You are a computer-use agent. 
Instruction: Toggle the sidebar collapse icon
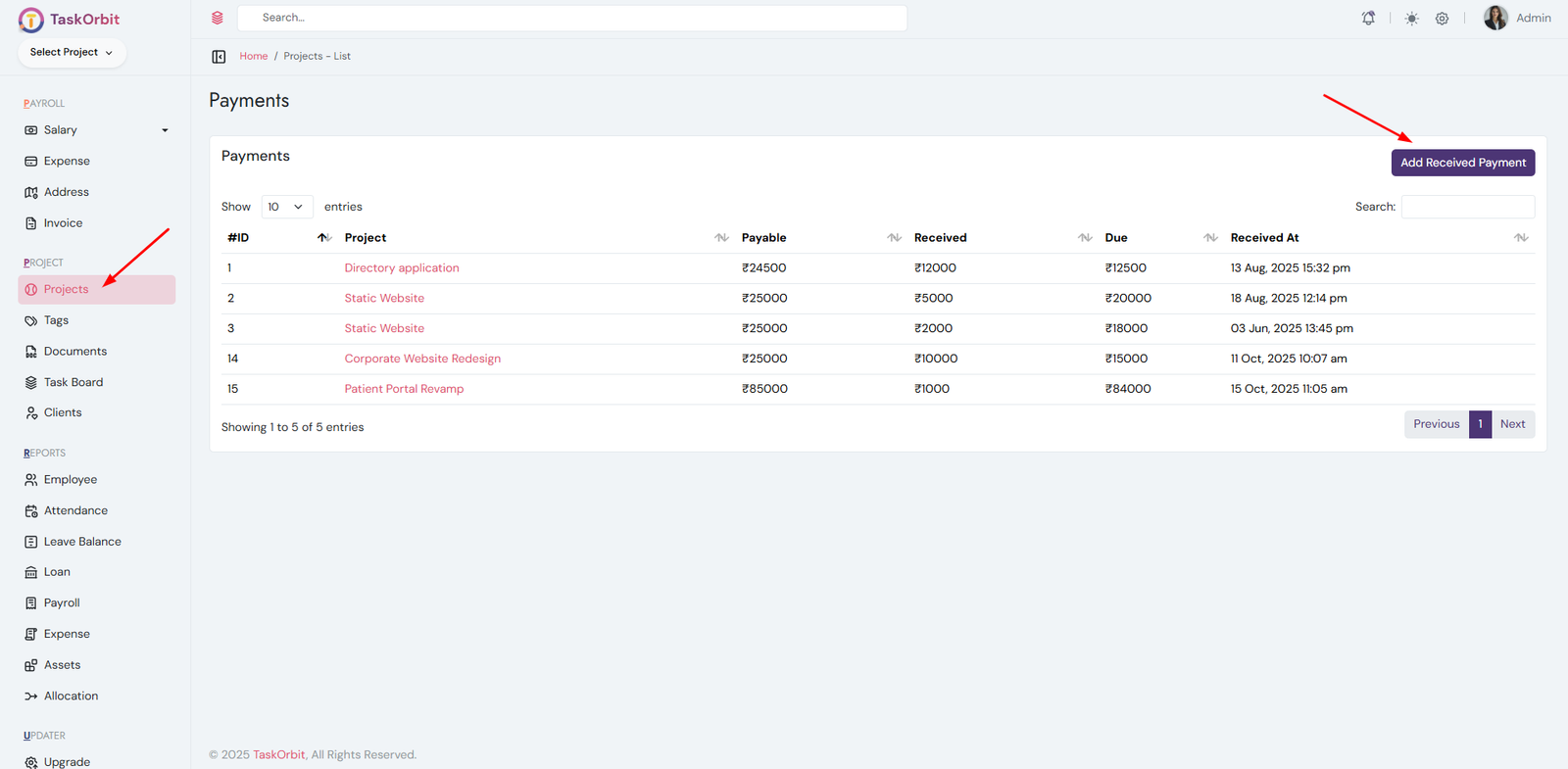pyautogui.click(x=219, y=57)
